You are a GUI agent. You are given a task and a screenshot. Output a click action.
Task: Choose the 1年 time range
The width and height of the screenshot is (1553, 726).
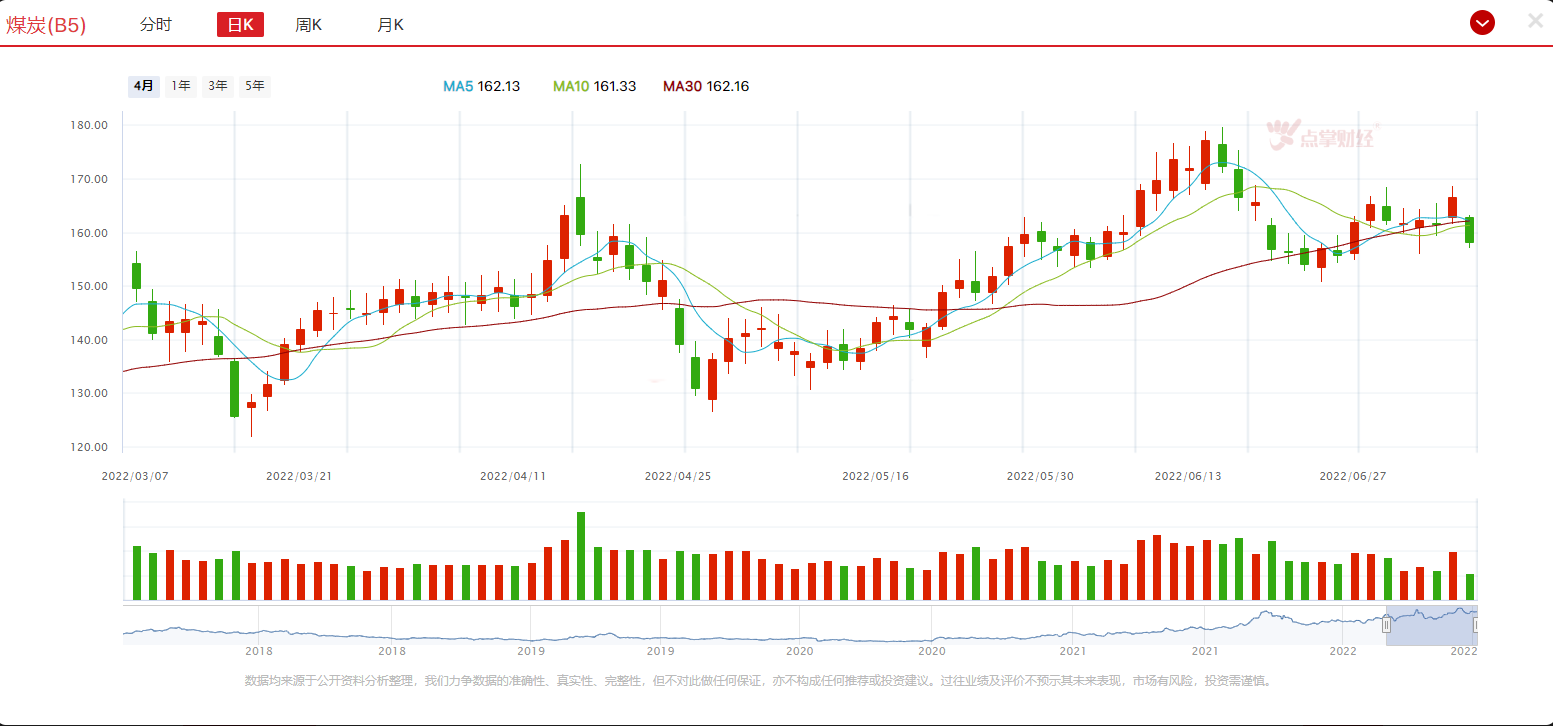point(181,86)
